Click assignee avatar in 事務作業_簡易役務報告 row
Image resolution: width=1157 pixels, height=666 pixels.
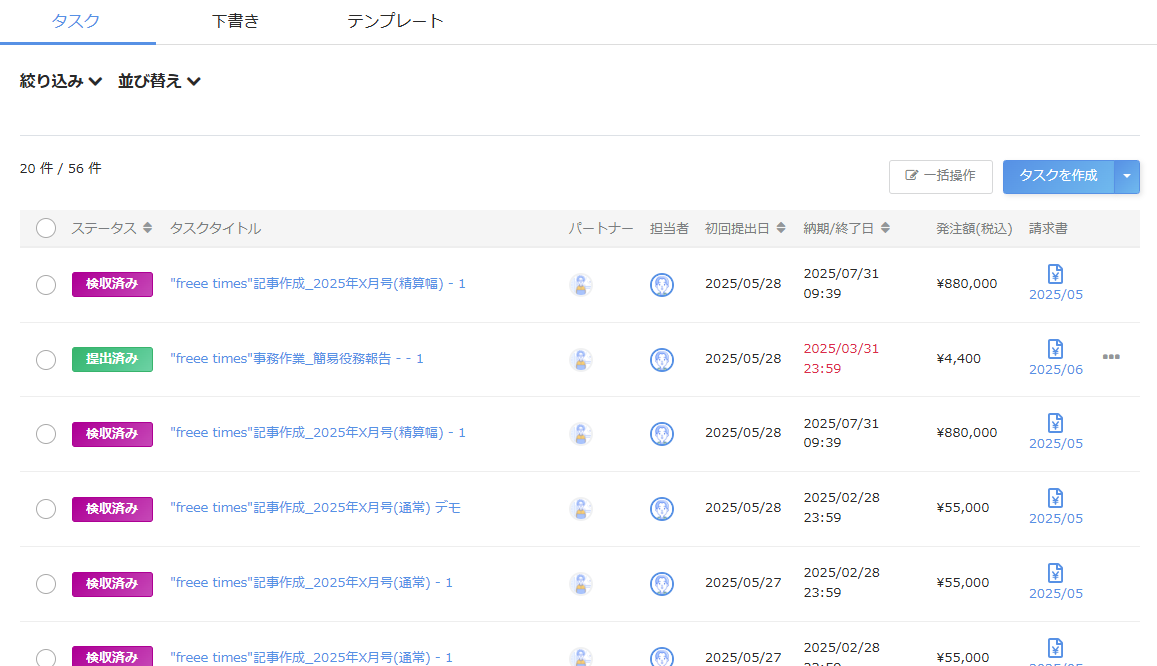(x=662, y=360)
